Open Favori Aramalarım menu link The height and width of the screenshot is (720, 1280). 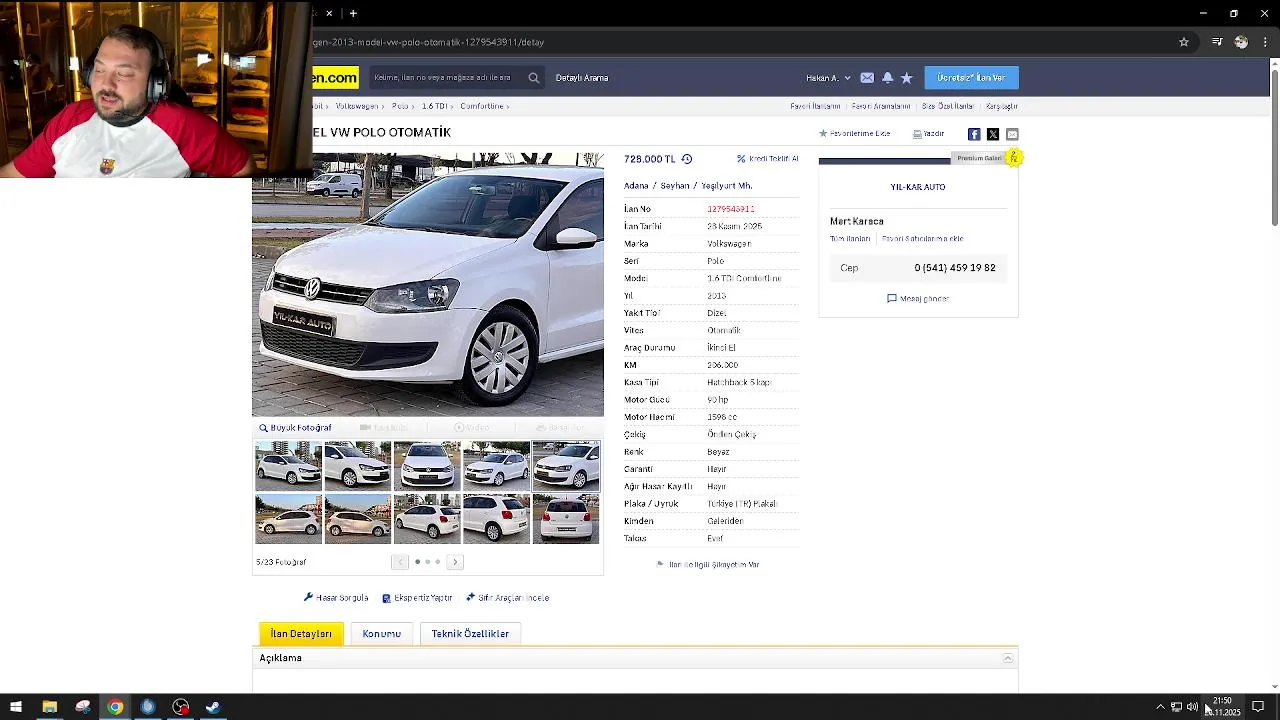[x=881, y=106]
